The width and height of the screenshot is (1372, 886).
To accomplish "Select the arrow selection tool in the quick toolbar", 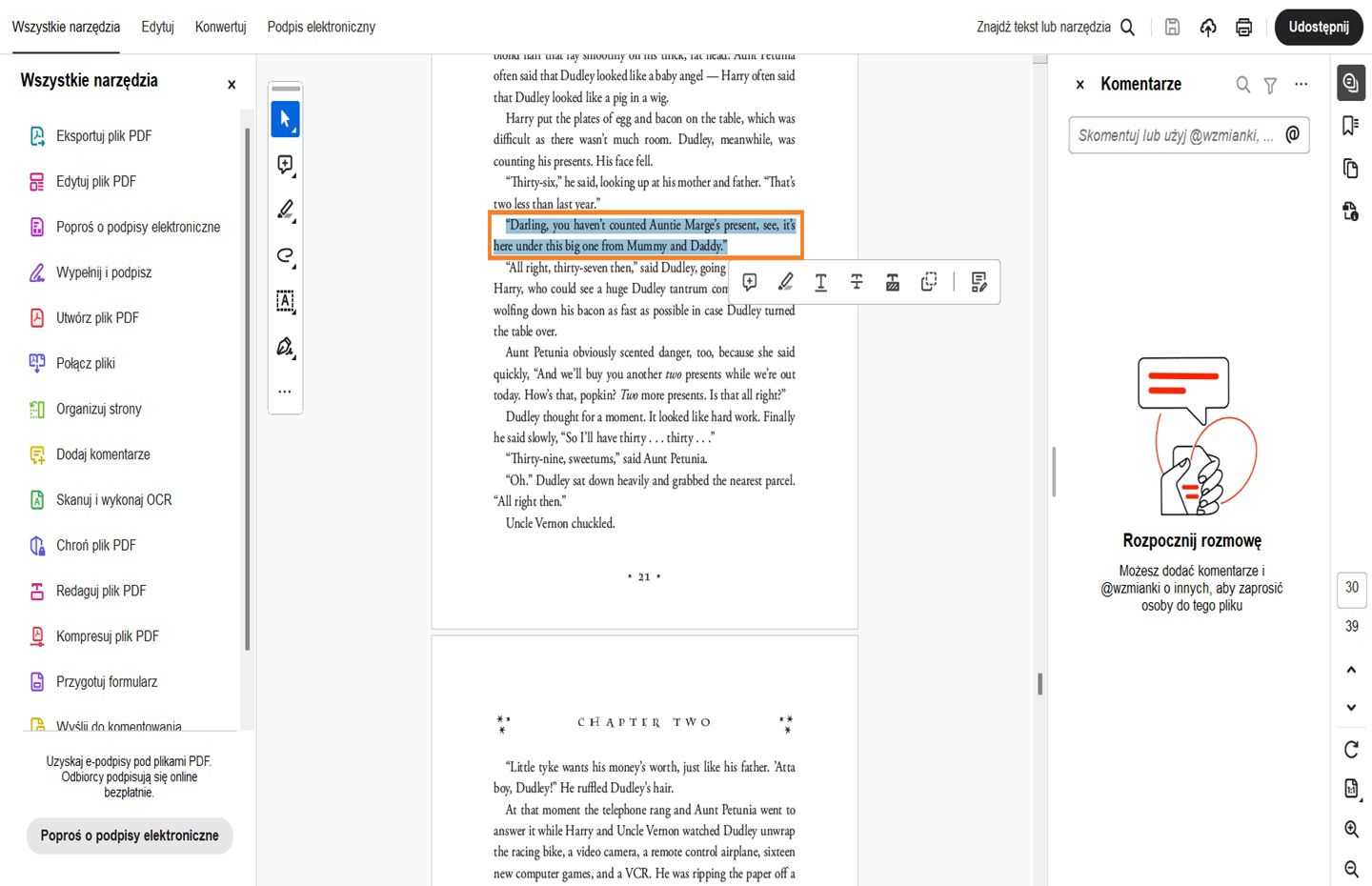I will coord(285,118).
